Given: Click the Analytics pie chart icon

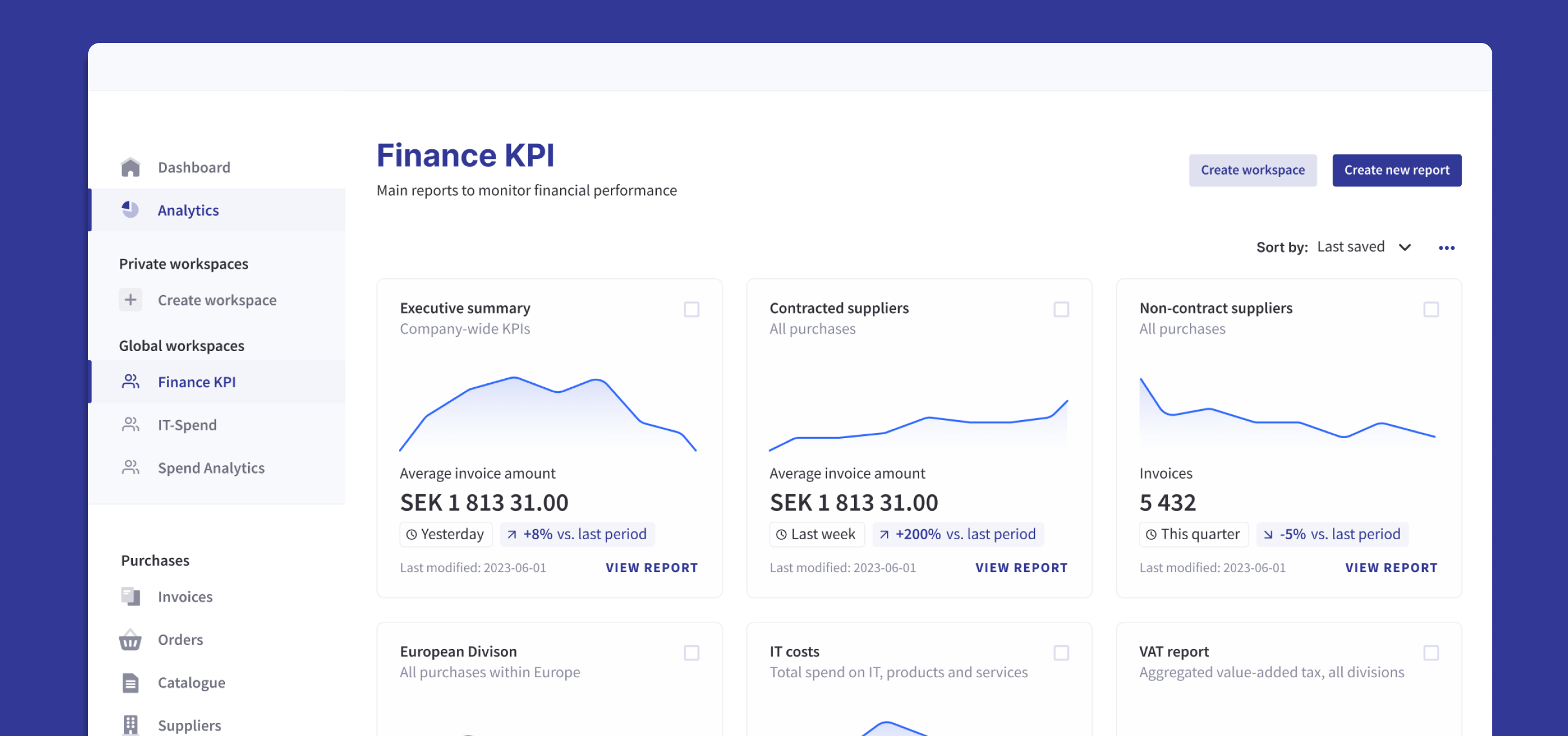Looking at the screenshot, I should pyautogui.click(x=130, y=209).
